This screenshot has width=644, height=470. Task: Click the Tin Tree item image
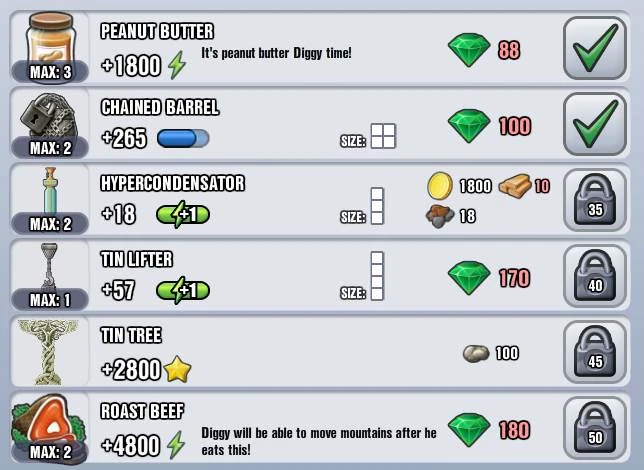pyautogui.click(x=48, y=352)
